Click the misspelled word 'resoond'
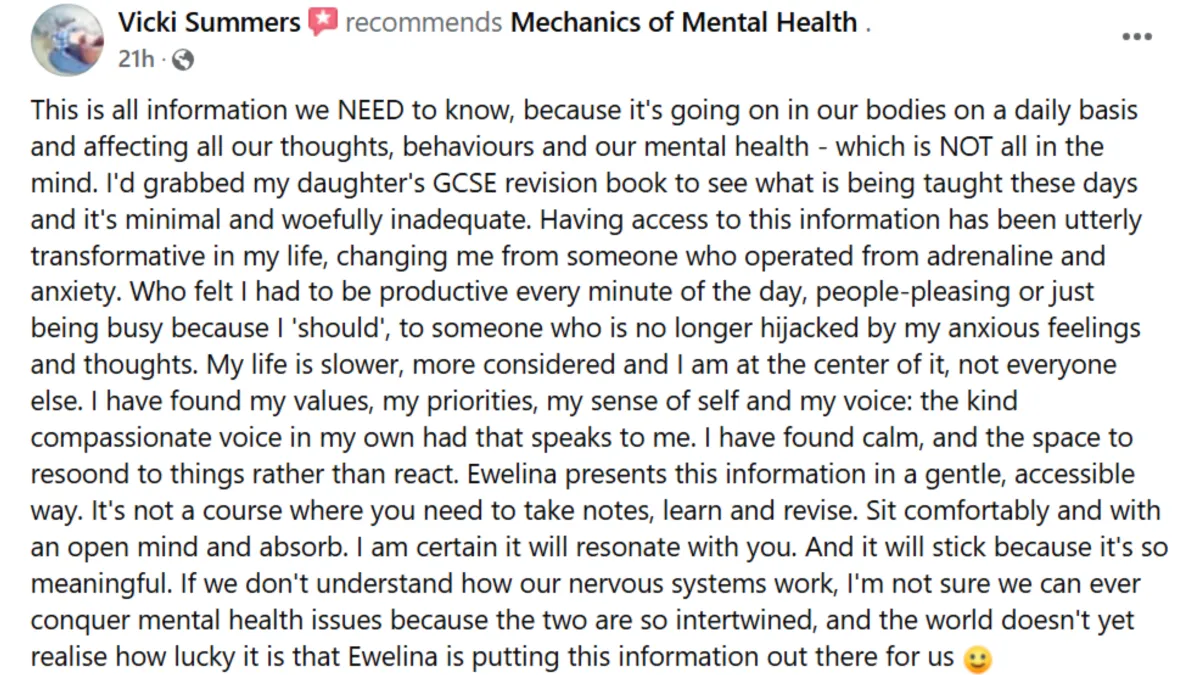The image size is (1200, 675). (75, 475)
